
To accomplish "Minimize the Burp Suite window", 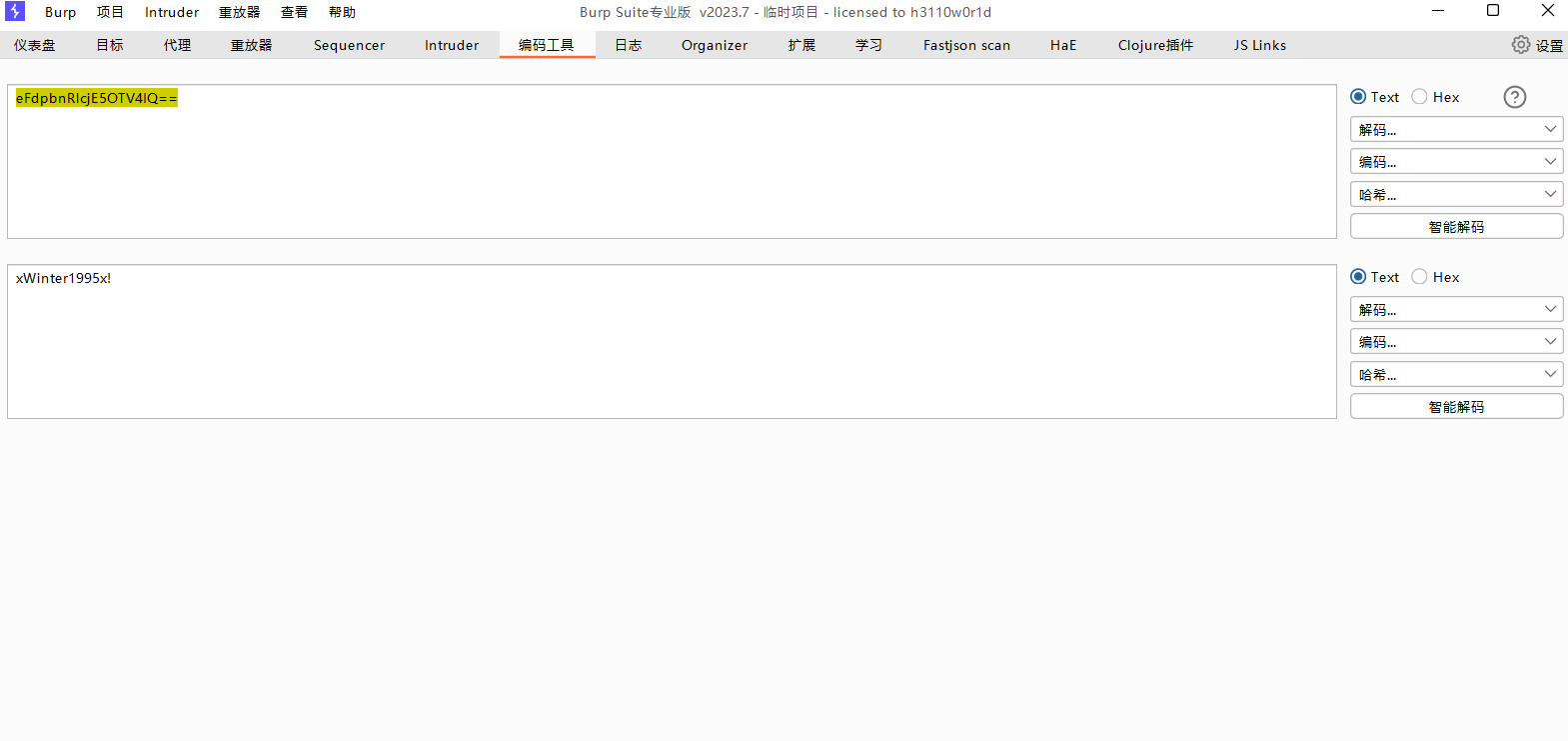I will [x=1438, y=11].
